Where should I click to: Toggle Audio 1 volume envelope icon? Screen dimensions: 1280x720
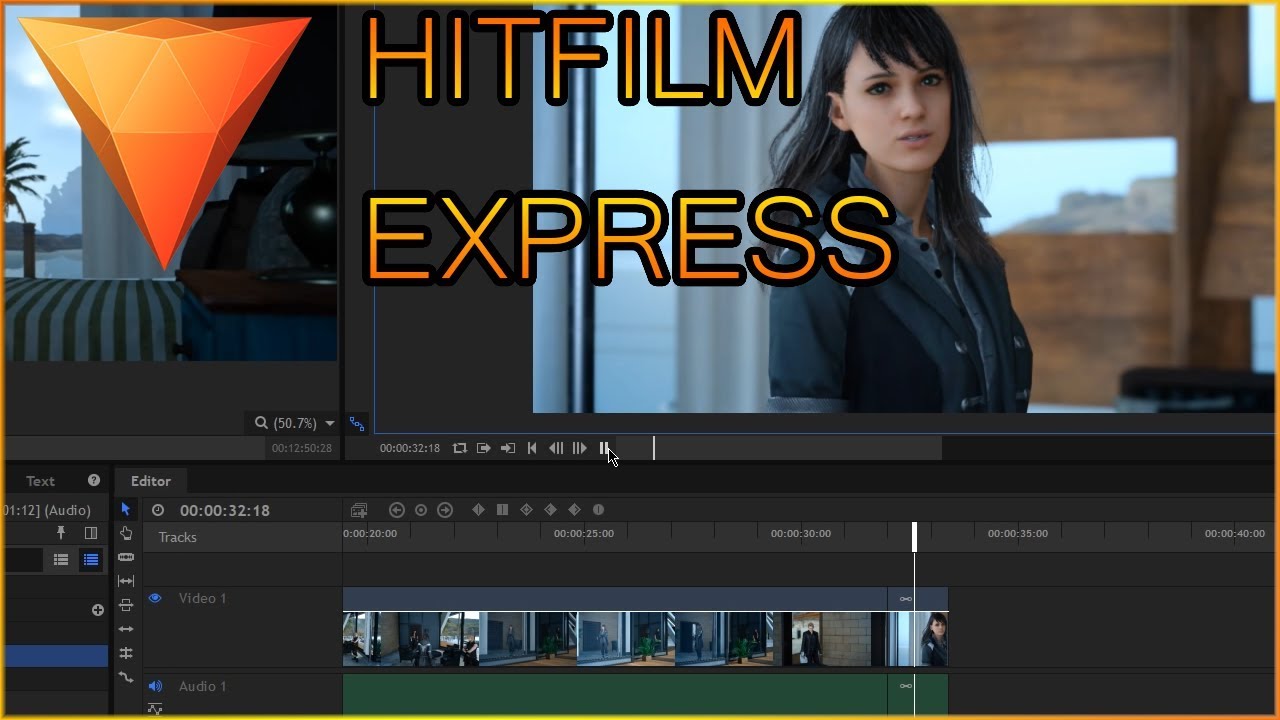pos(155,708)
